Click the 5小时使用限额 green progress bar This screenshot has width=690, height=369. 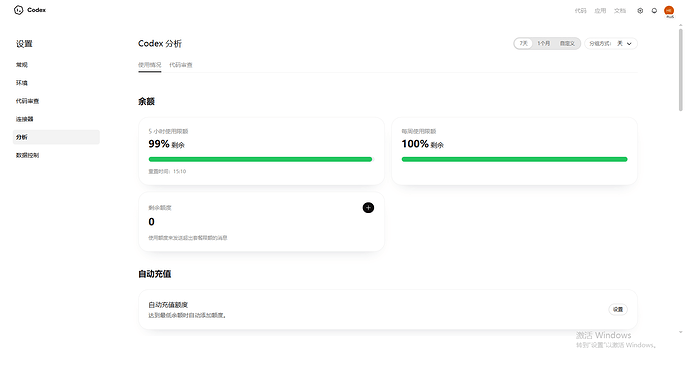coord(261,159)
